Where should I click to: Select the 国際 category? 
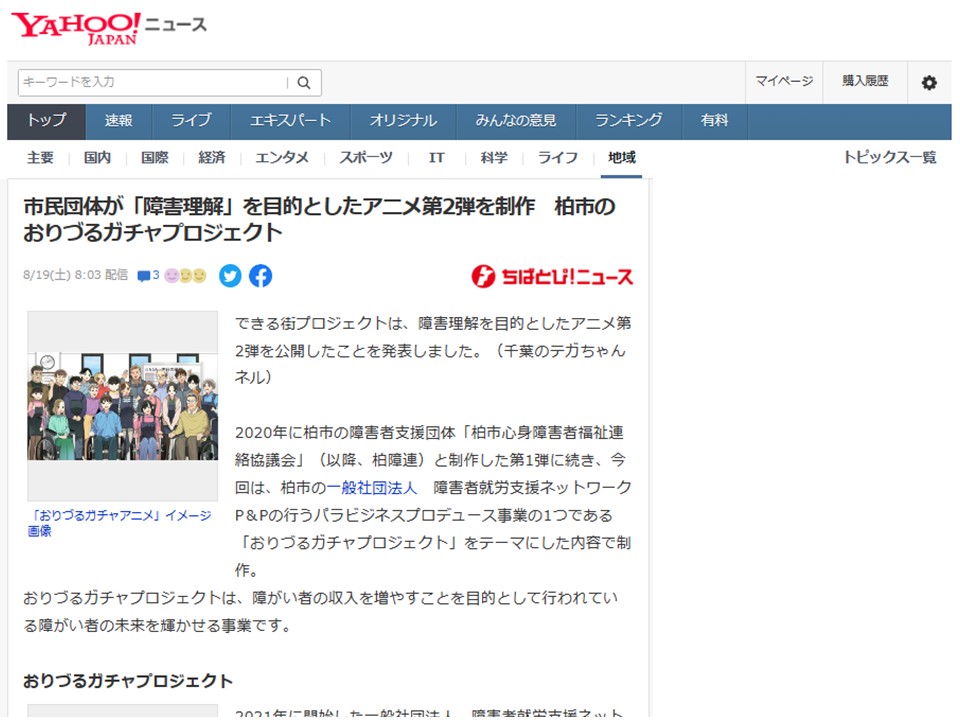[154, 158]
